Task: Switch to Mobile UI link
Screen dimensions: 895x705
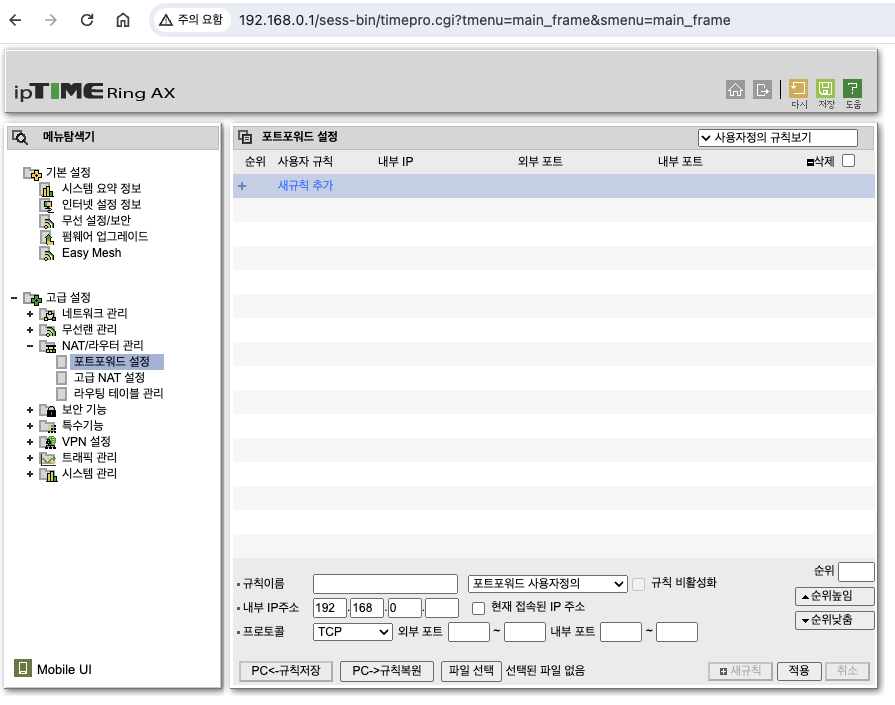Action: tap(64, 670)
